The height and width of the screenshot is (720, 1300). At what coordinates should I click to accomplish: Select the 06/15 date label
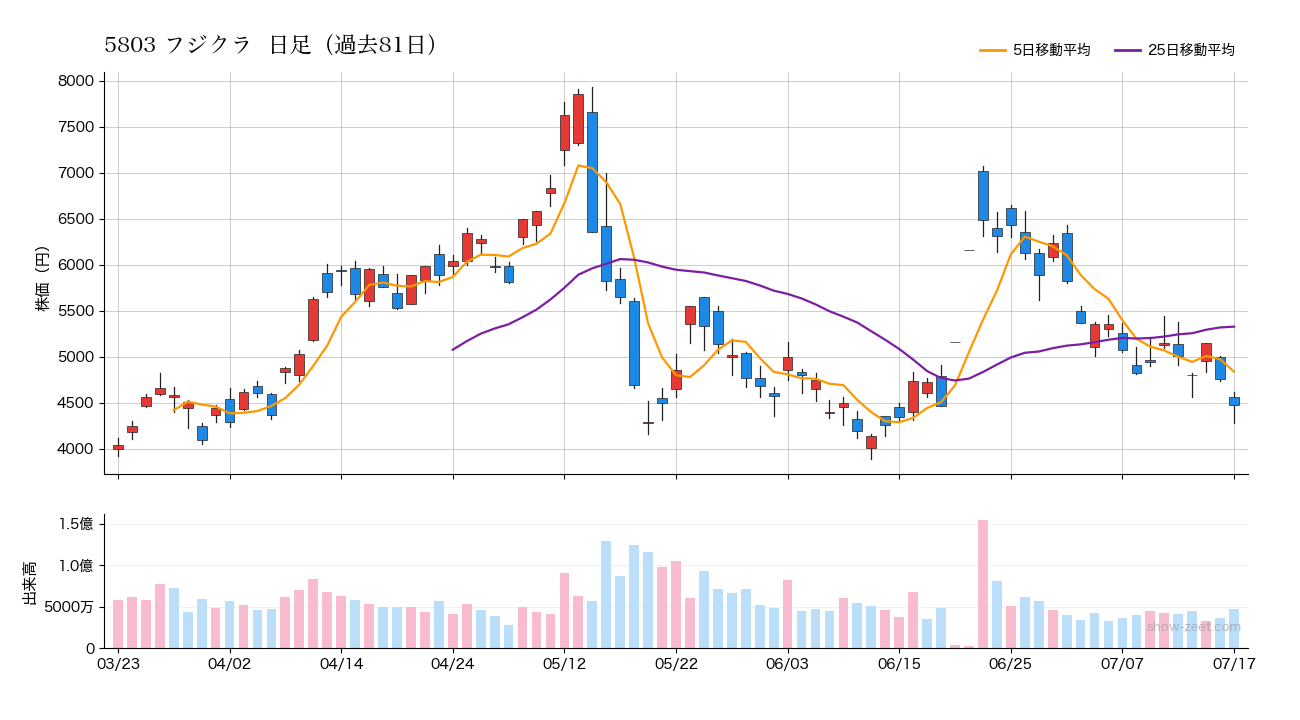point(899,664)
